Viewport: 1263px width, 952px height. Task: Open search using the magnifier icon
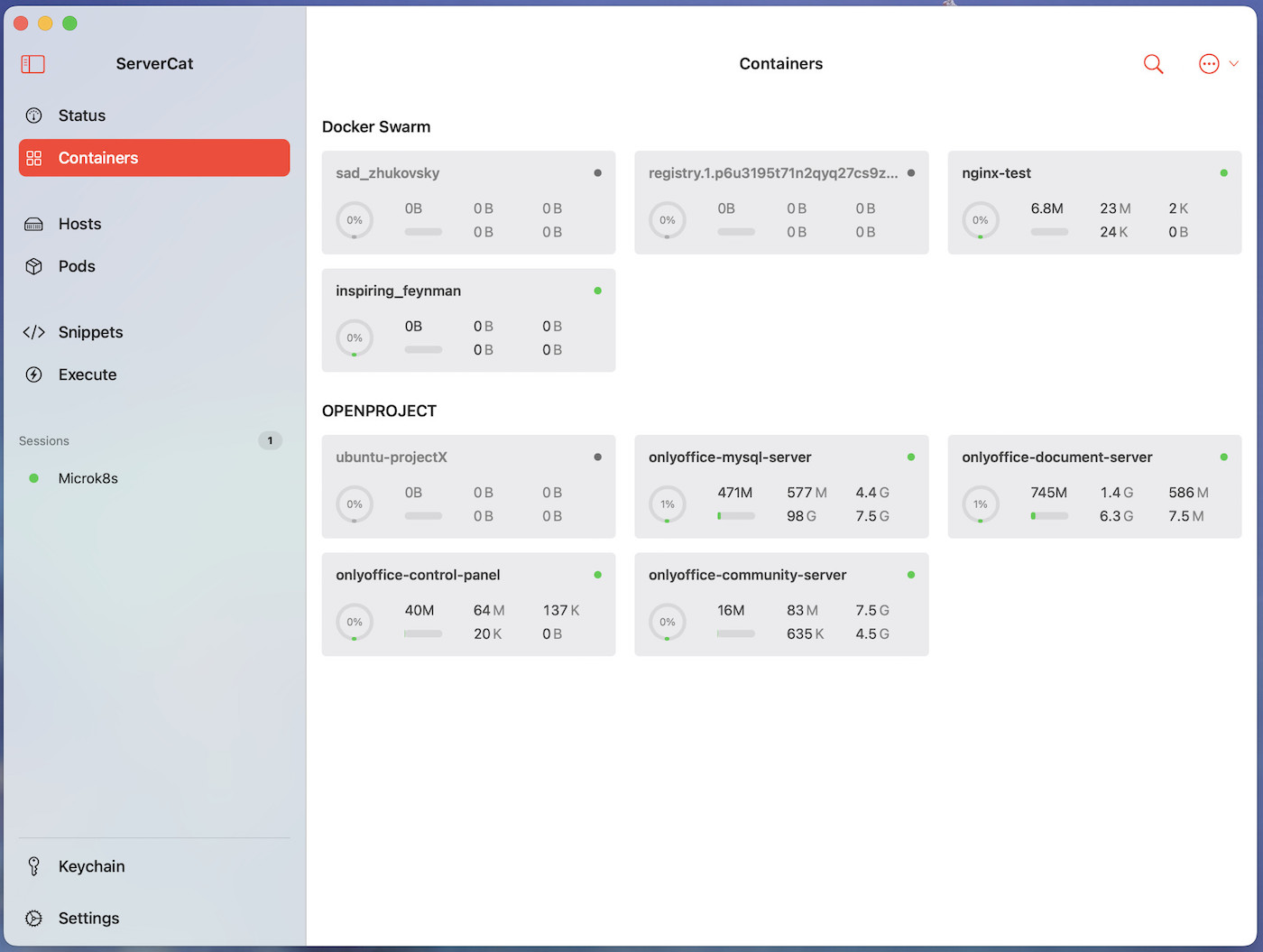1153,64
